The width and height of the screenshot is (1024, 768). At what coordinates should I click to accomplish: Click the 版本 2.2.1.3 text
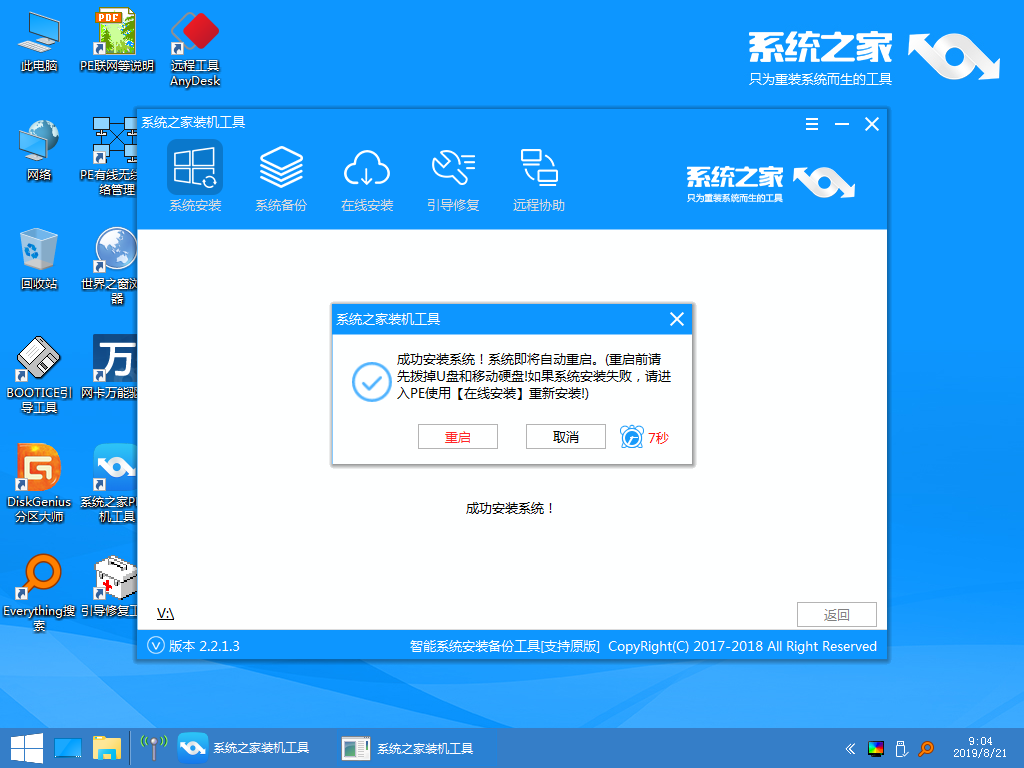point(204,646)
